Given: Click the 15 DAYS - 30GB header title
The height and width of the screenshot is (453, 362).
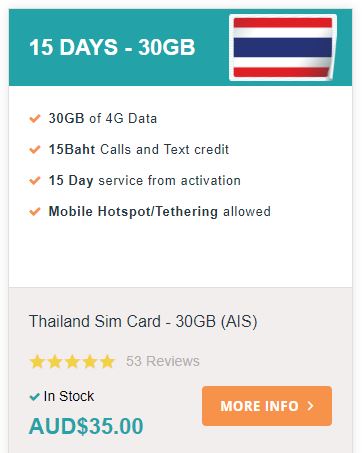Looking at the screenshot, I should pyautogui.click(x=112, y=47).
